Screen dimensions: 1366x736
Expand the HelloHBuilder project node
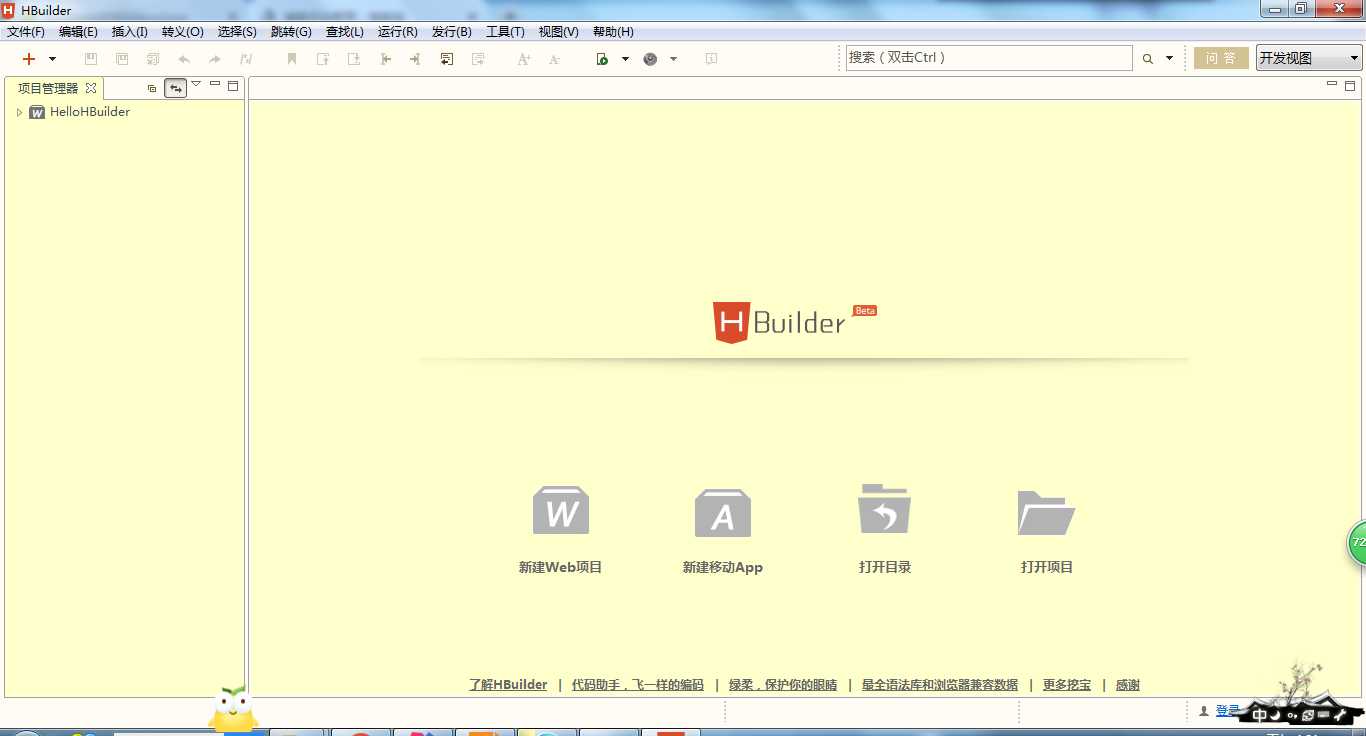coord(19,112)
